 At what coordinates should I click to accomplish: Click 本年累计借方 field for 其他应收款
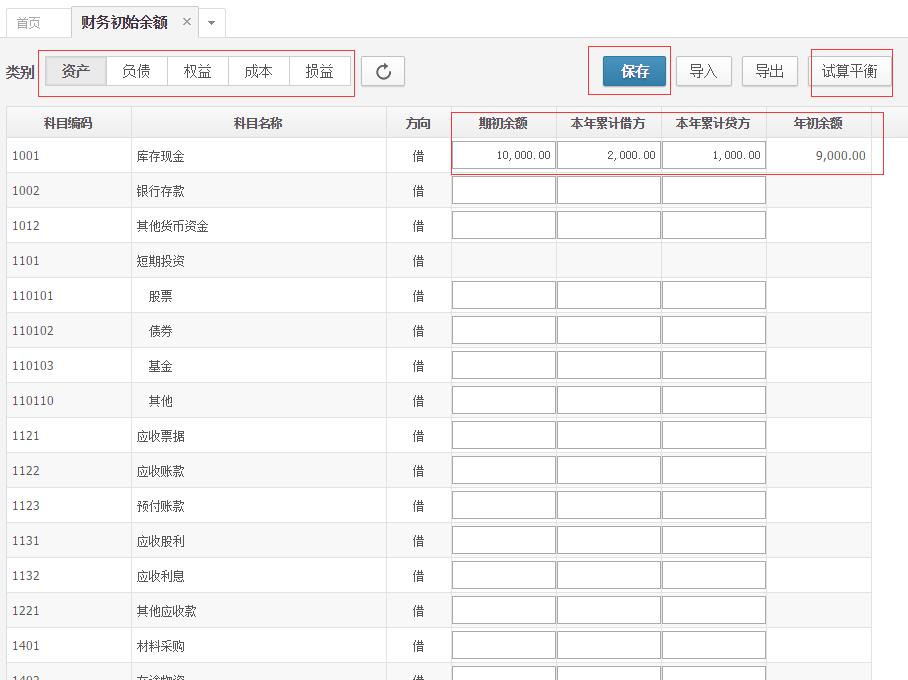coord(608,610)
